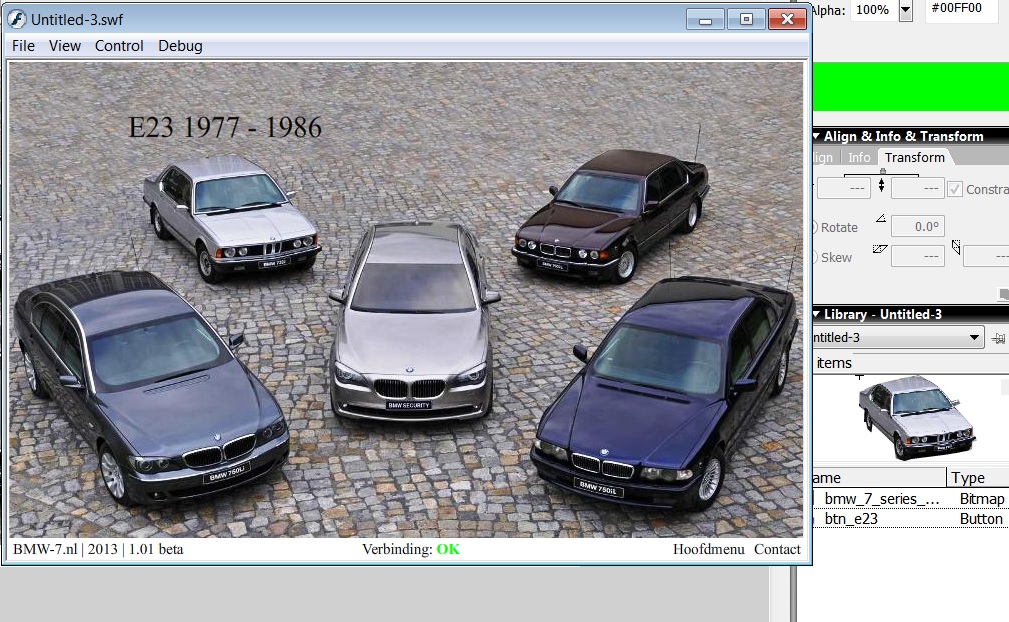Click the "items" count label in Library

pyautogui.click(x=834, y=363)
